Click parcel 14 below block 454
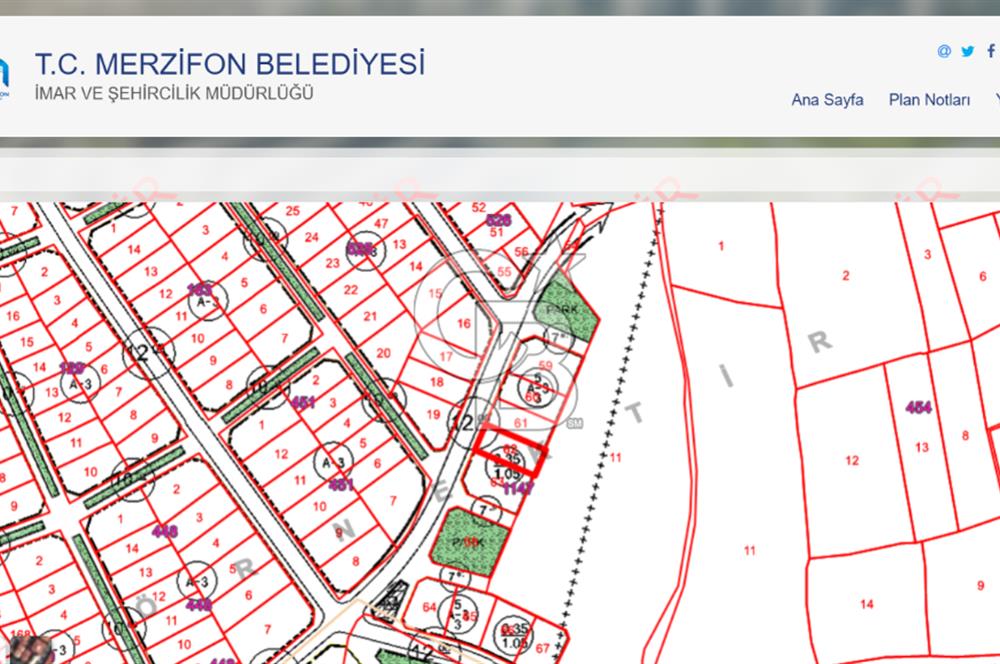The image size is (1000, 664). pyautogui.click(x=867, y=604)
